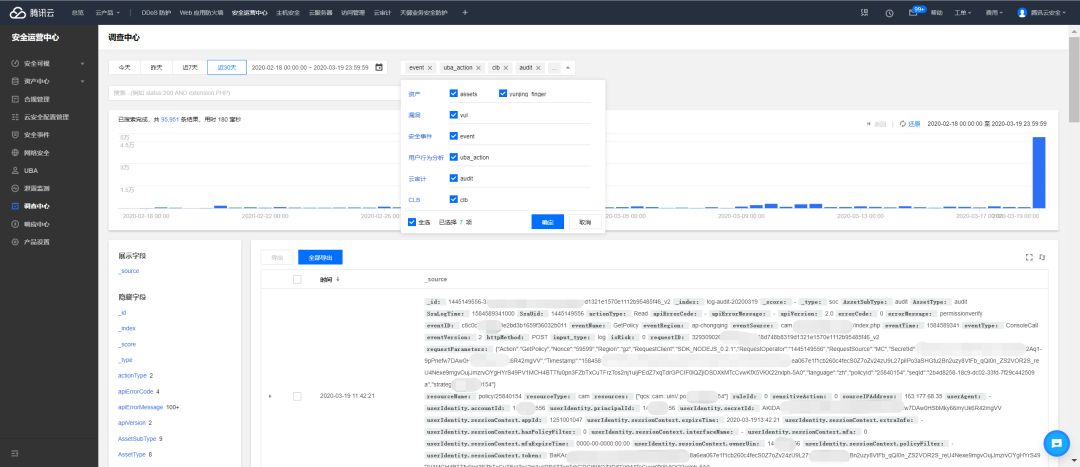Select the 近7天 time range tab
The height and width of the screenshot is (467, 1080).
point(189,67)
